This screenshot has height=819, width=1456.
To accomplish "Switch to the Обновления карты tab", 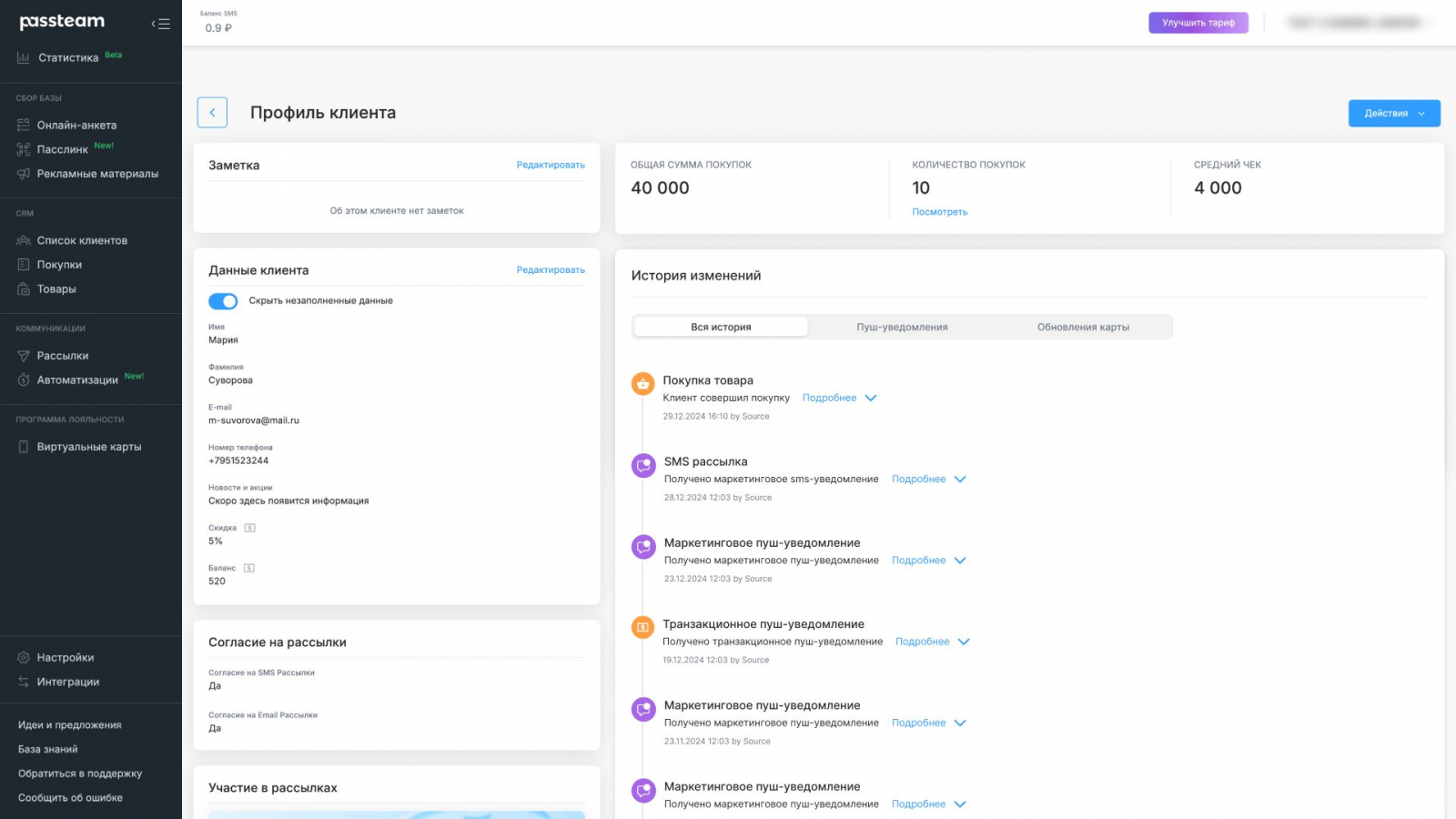I will point(1083,328).
